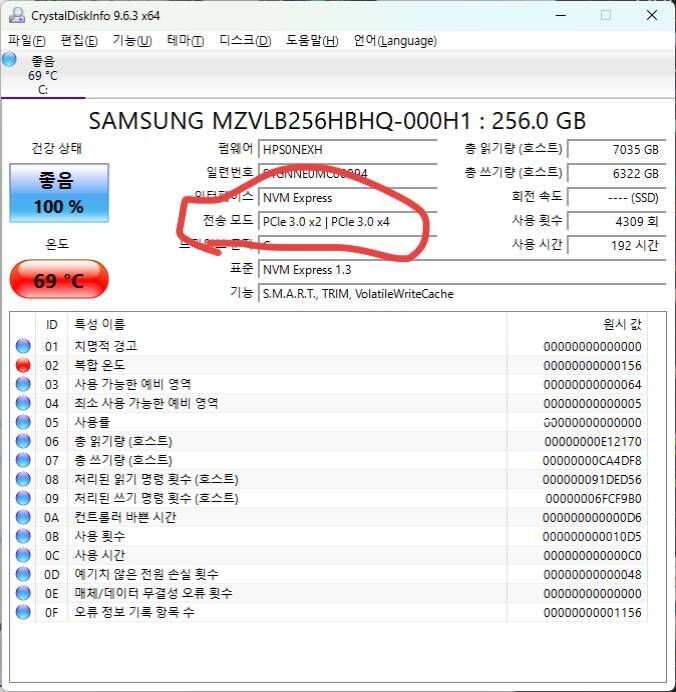Click raw value 00000006FCF9B0

point(593,498)
